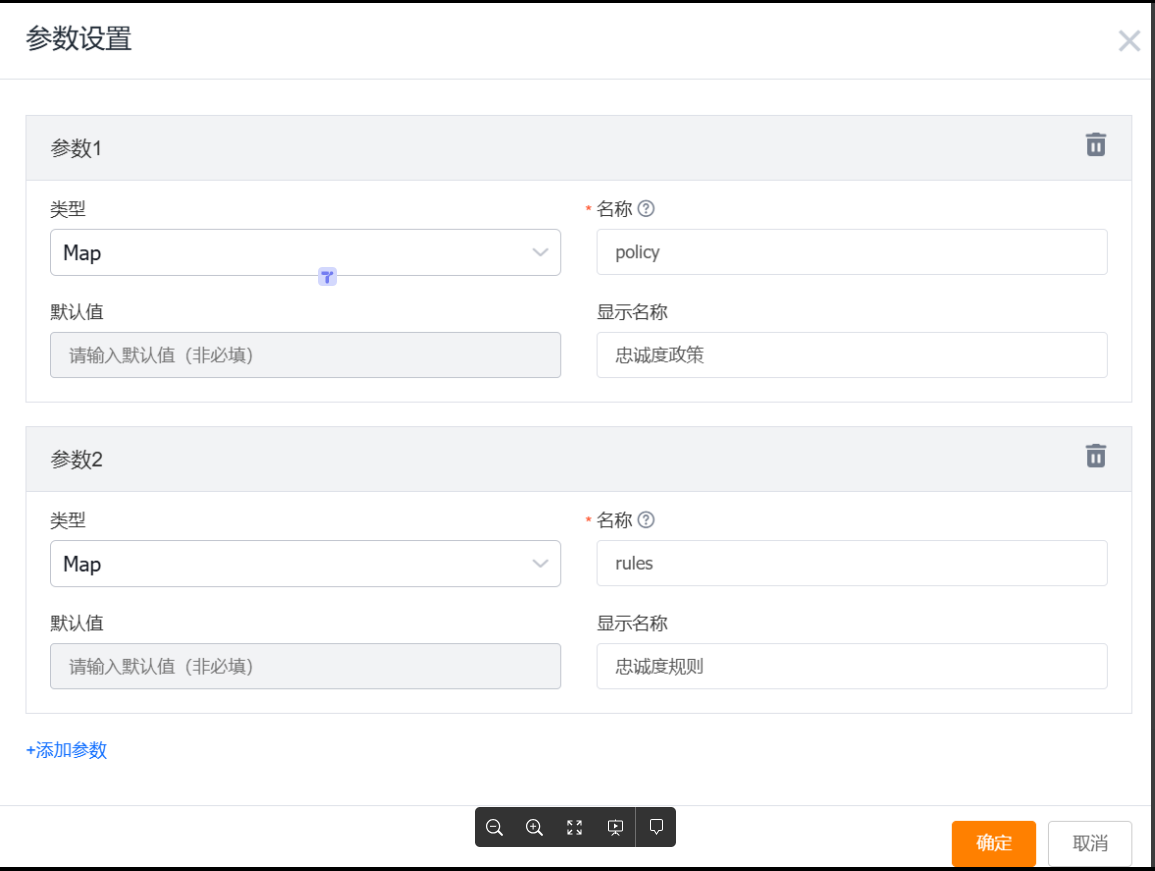Confirm with the orange 确定 button

click(x=994, y=843)
